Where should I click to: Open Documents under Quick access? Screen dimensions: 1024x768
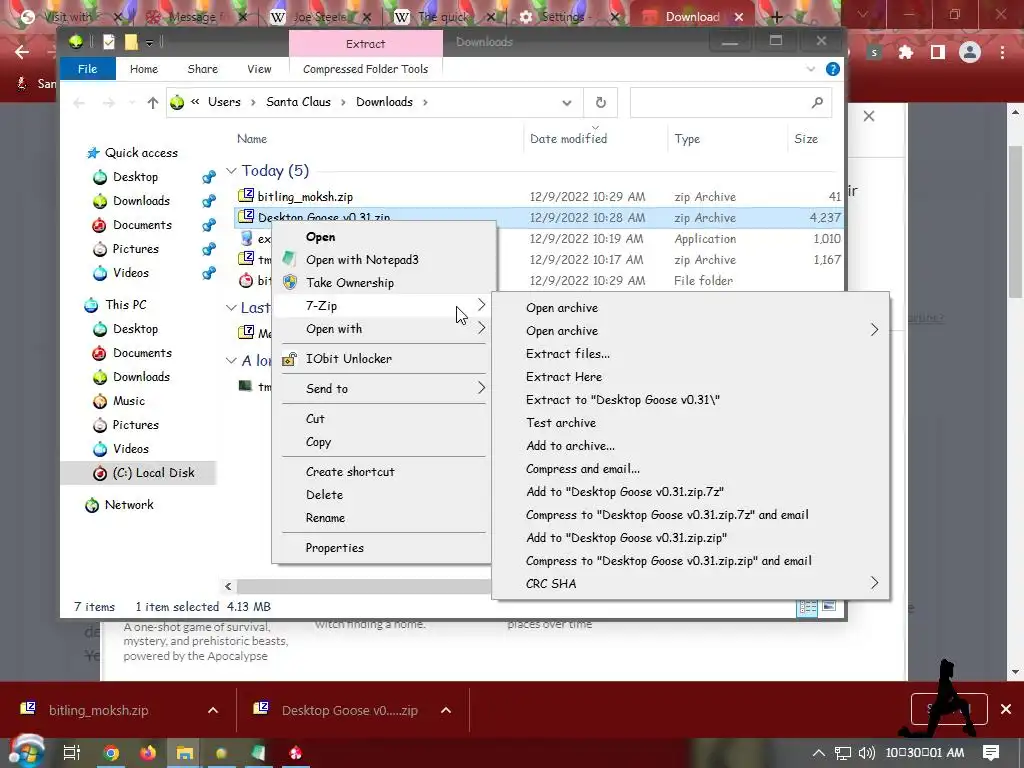pos(142,225)
